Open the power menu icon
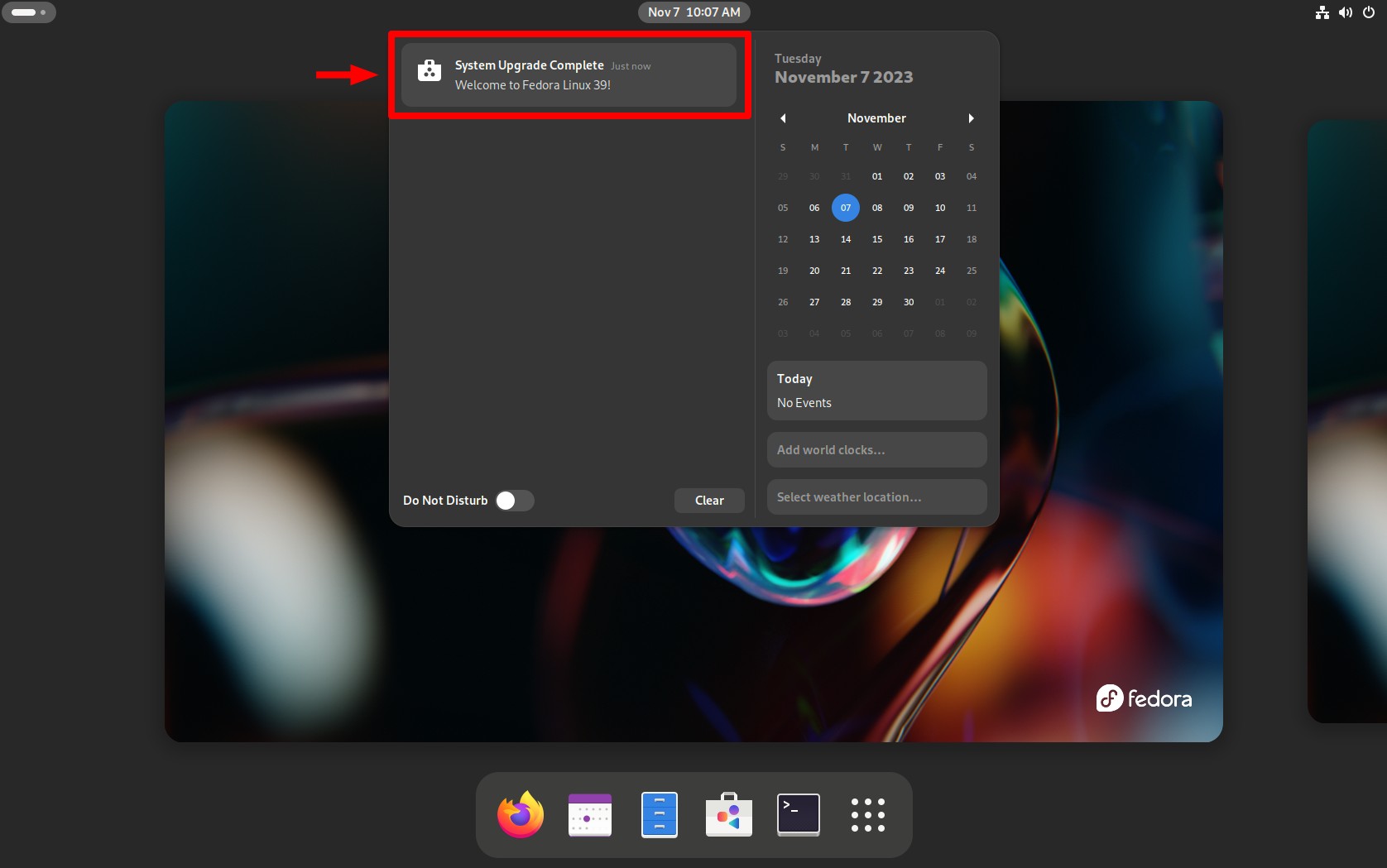Screen dimensions: 1387x868 [1369, 12]
